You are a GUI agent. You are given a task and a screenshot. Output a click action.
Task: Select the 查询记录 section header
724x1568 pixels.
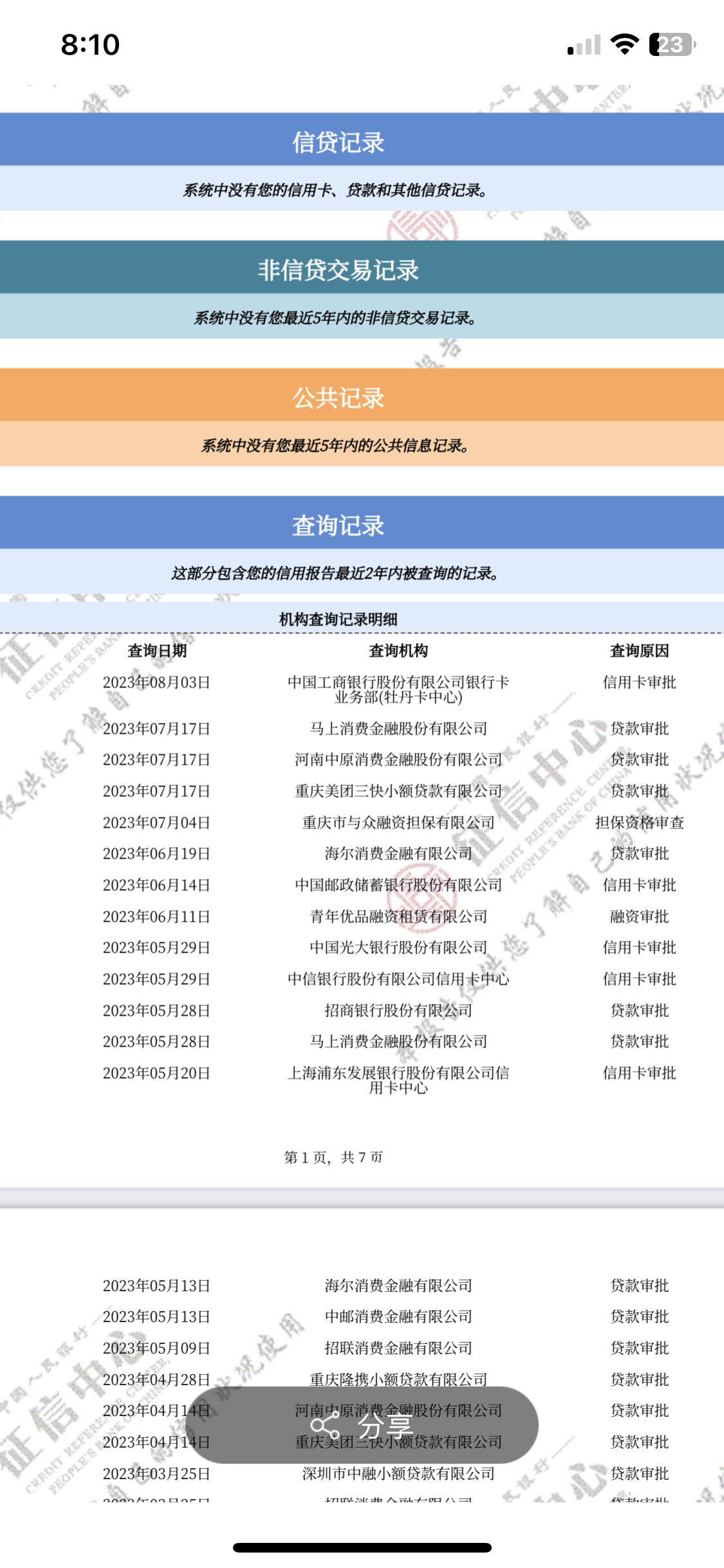click(x=362, y=522)
